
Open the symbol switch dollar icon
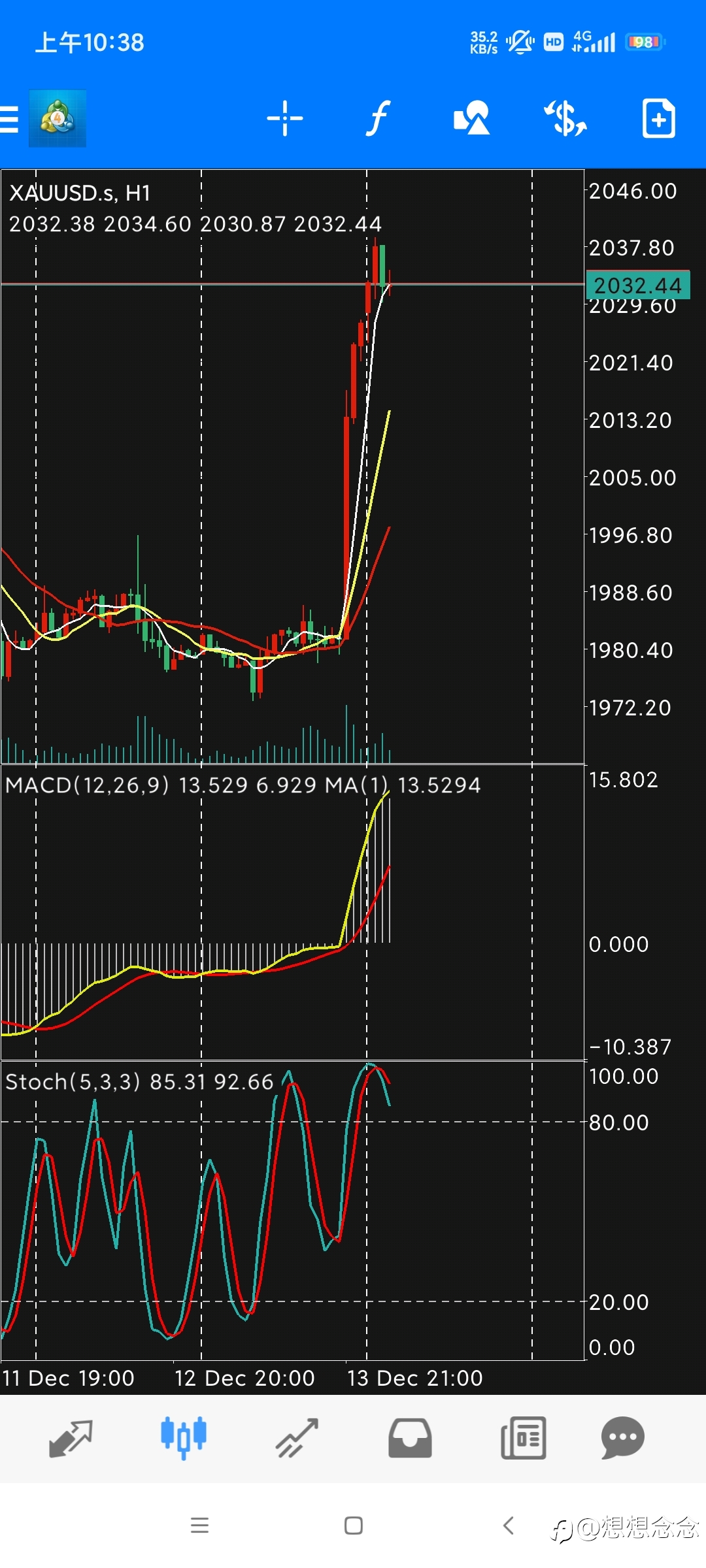pos(565,118)
